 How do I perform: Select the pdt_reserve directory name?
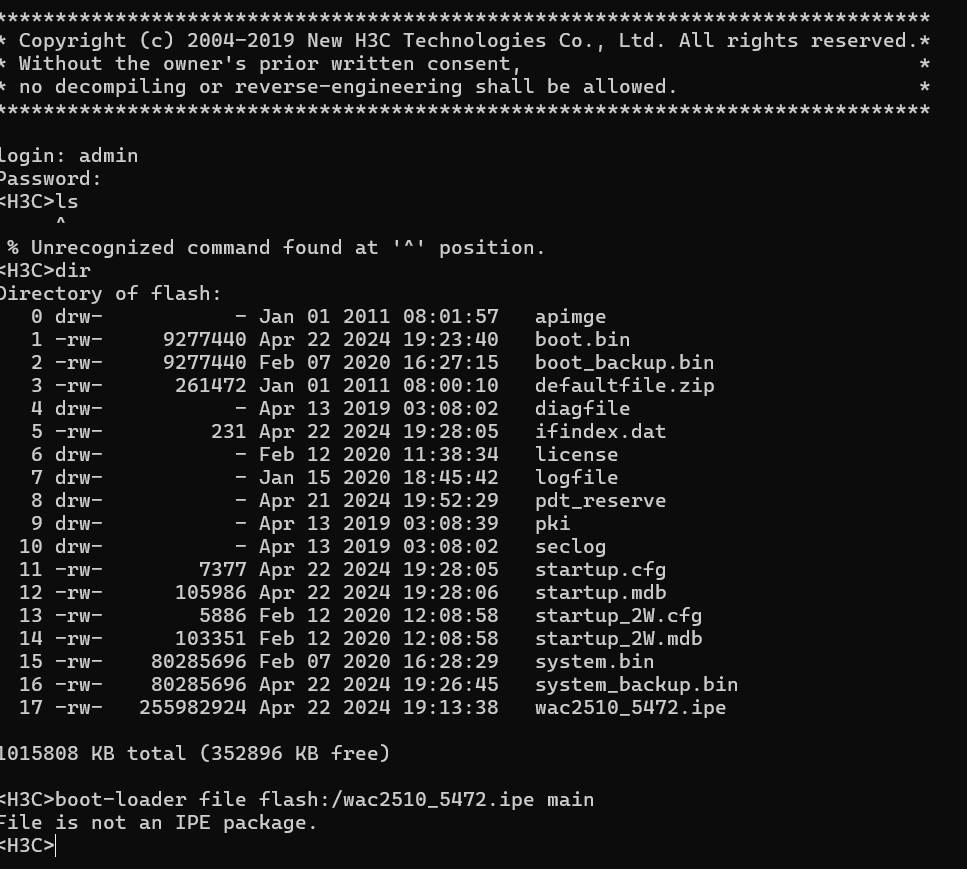tap(600, 500)
